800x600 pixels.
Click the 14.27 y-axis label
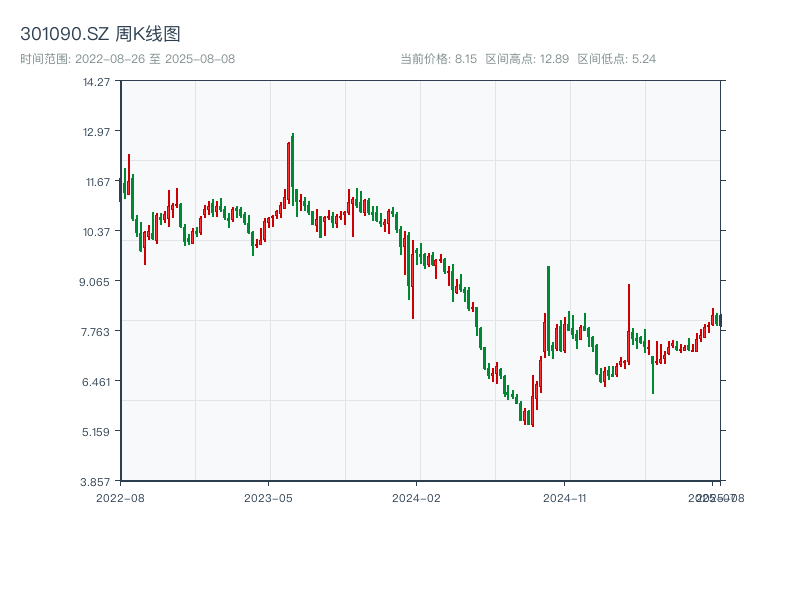click(x=96, y=81)
